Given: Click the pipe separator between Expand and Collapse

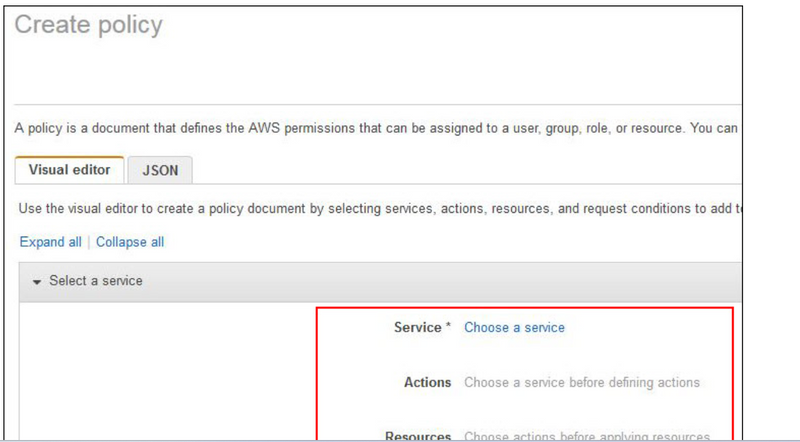Looking at the screenshot, I should (89, 242).
